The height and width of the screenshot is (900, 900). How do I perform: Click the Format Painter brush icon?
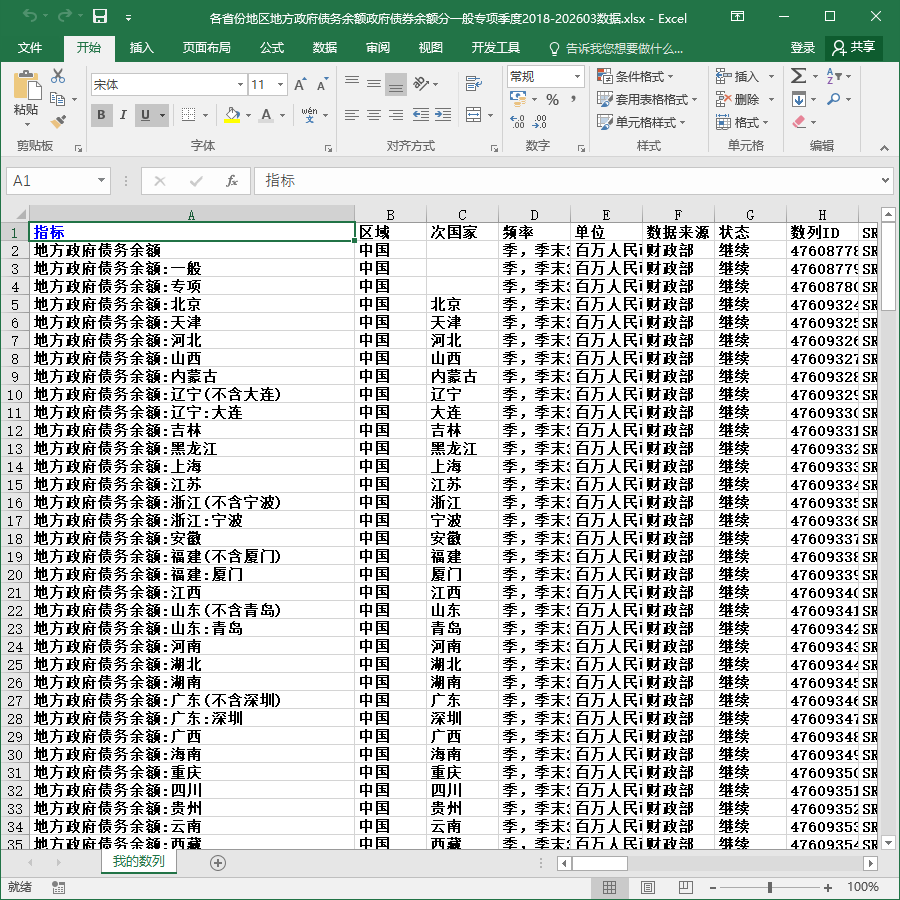[x=58, y=121]
